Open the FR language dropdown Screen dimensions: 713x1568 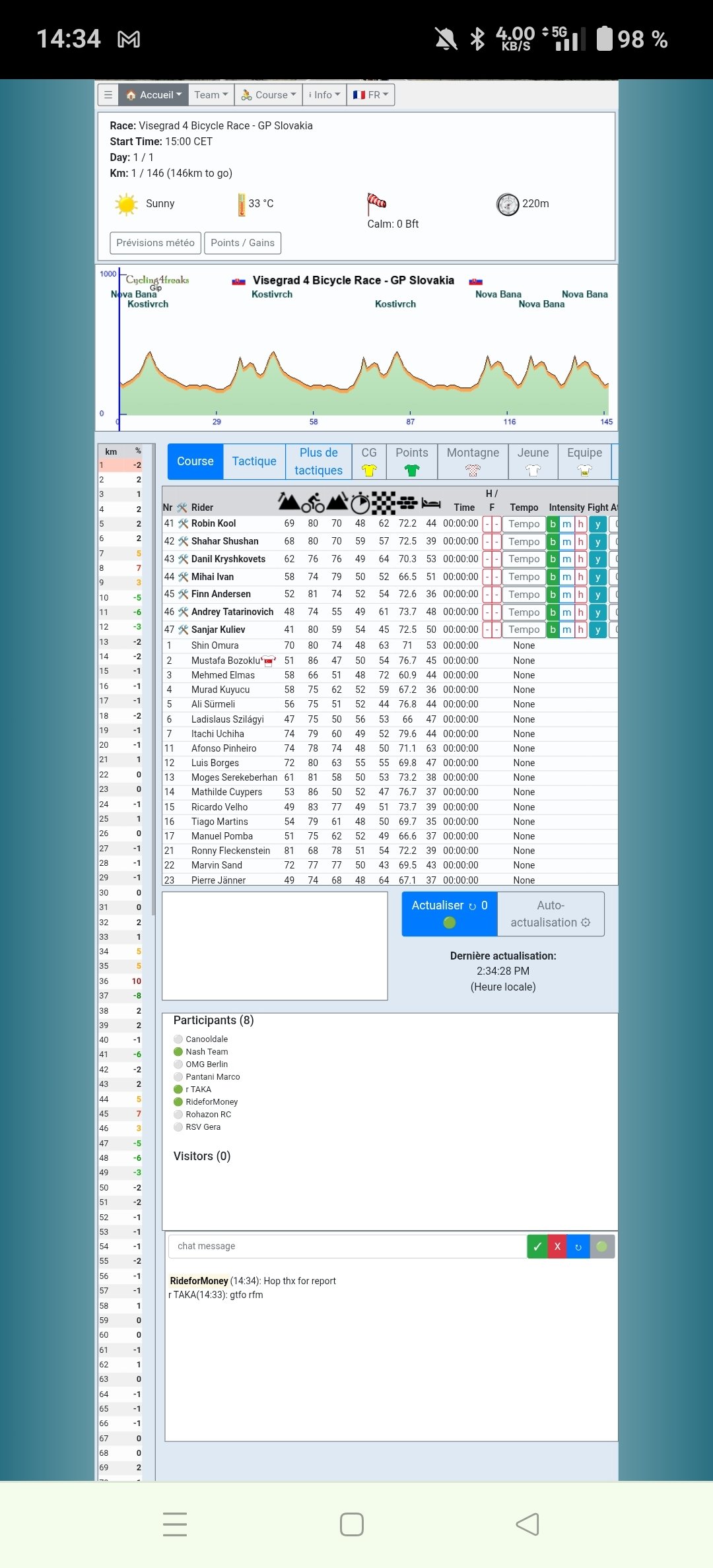(370, 95)
